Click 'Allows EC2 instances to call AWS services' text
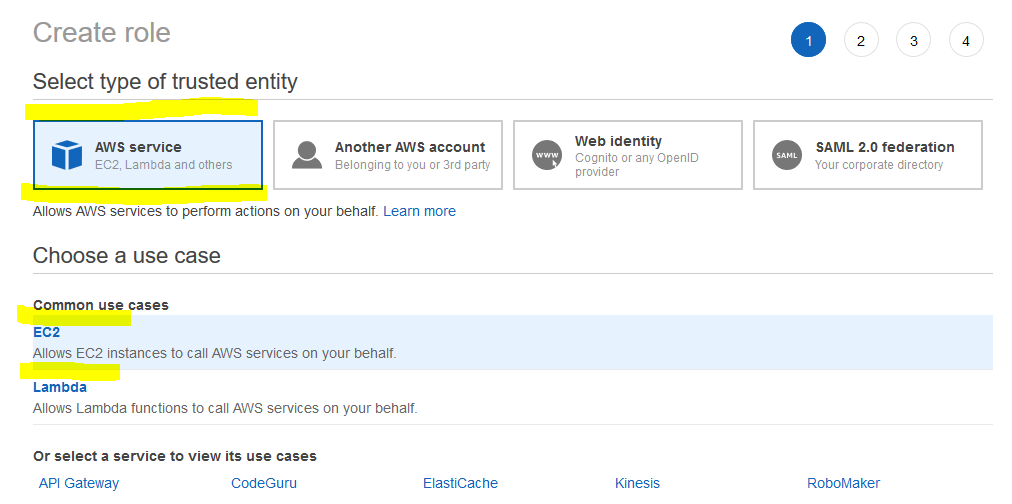The image size is (1012, 504). click(214, 354)
